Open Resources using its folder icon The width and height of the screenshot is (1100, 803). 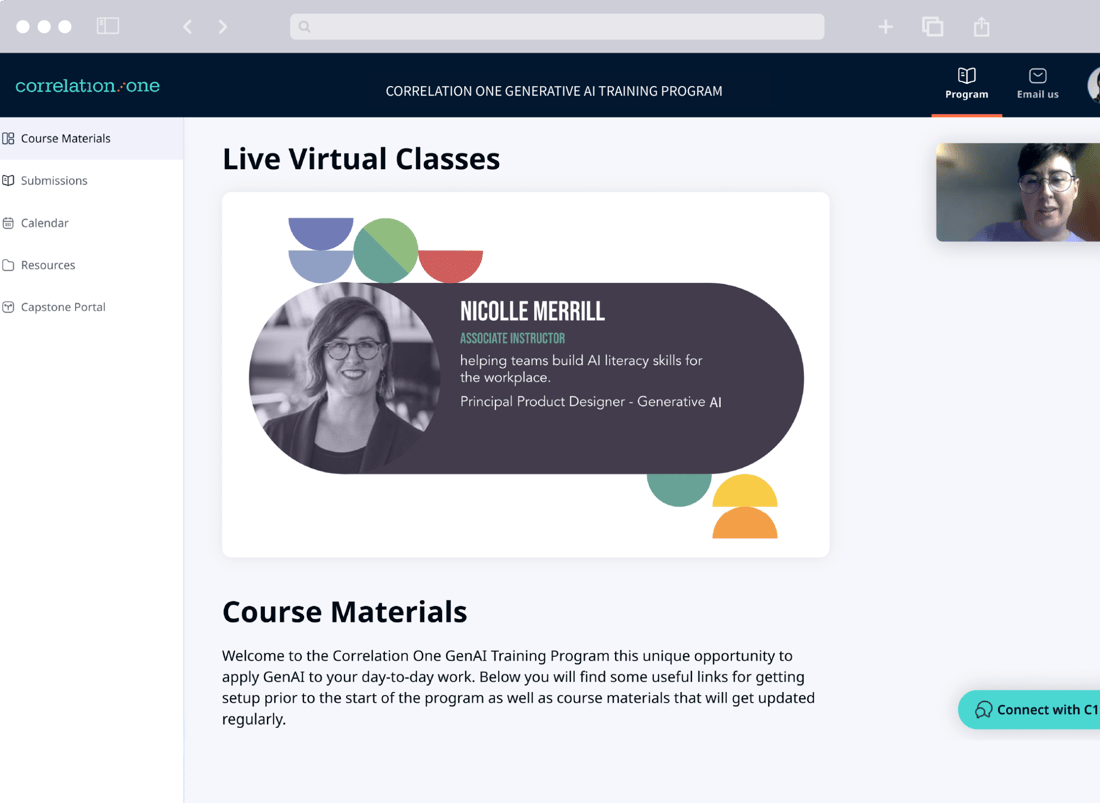click(9, 264)
